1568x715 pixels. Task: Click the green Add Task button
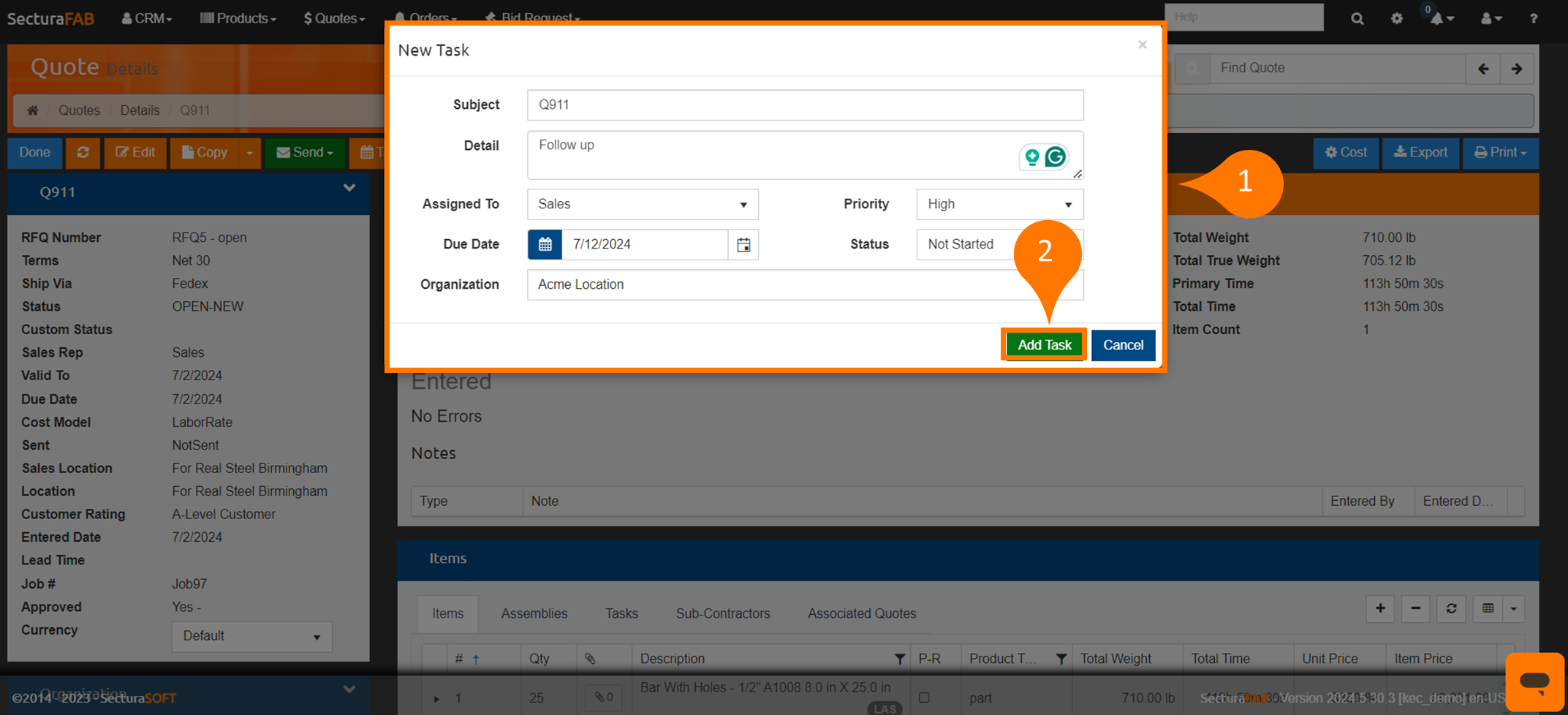[1044, 345]
